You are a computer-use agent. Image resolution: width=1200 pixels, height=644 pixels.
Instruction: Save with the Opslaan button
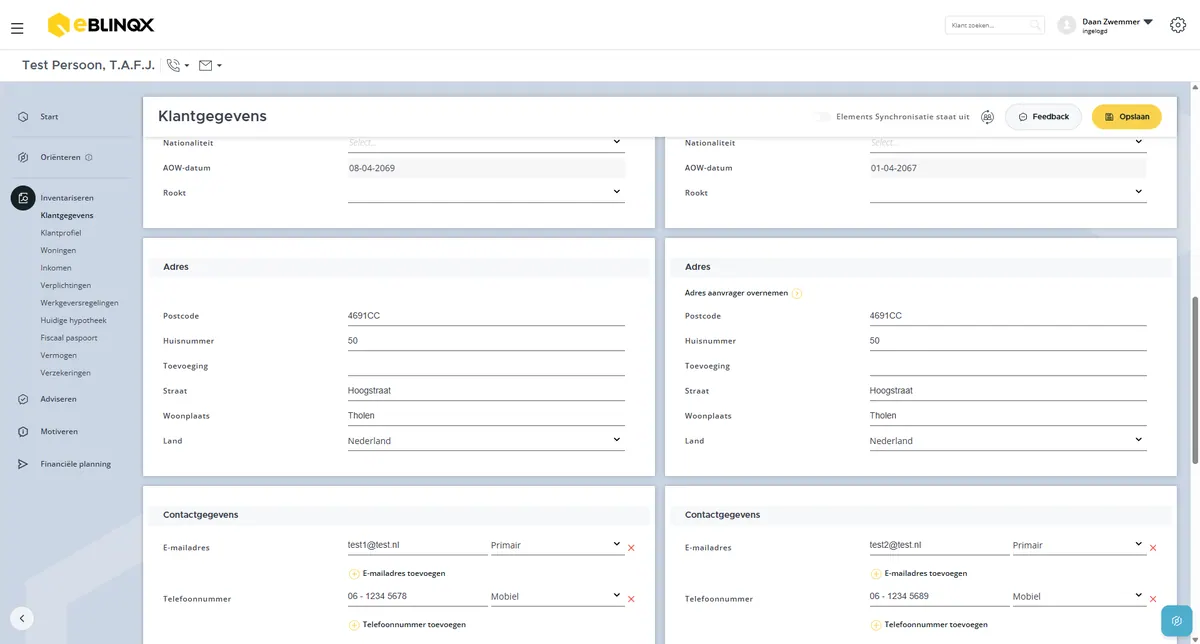click(1126, 117)
